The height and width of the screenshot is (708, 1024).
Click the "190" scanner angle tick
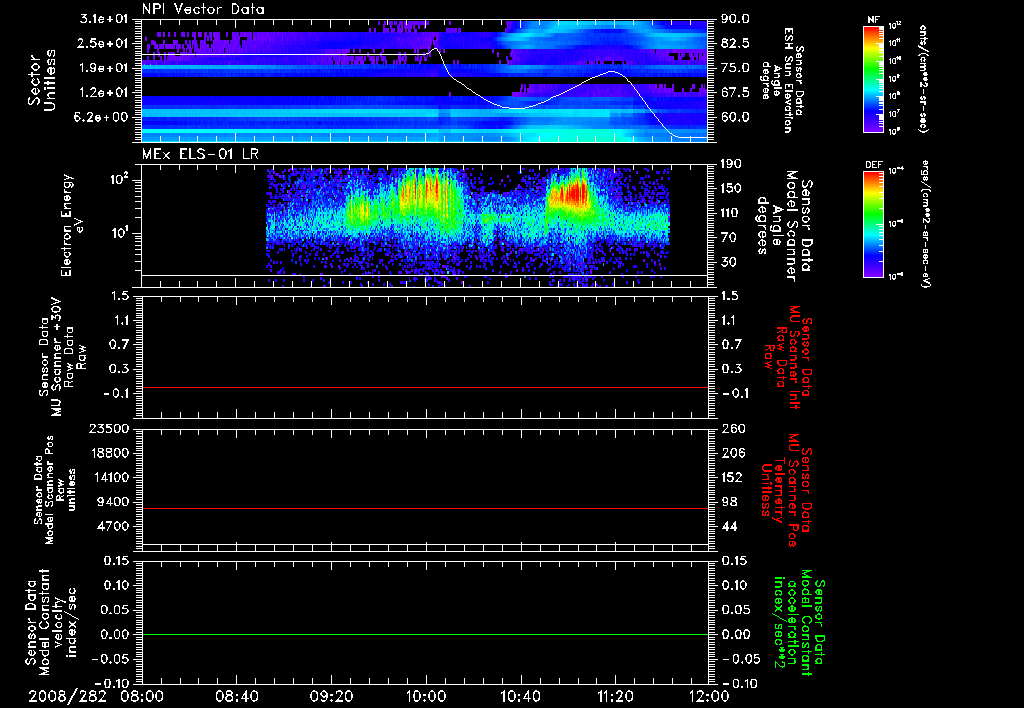pyautogui.click(x=731, y=164)
